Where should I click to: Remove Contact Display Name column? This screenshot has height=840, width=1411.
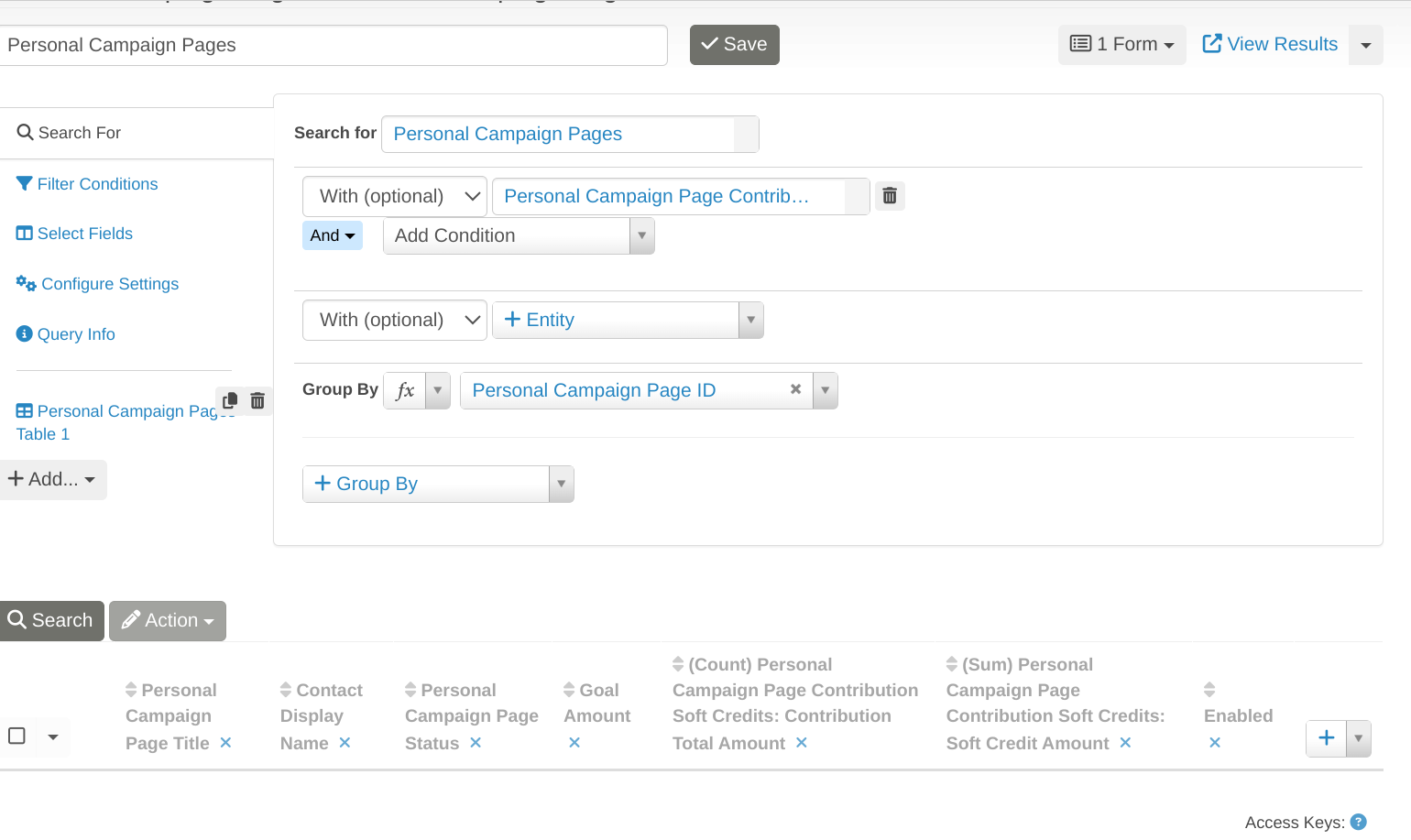(x=345, y=743)
